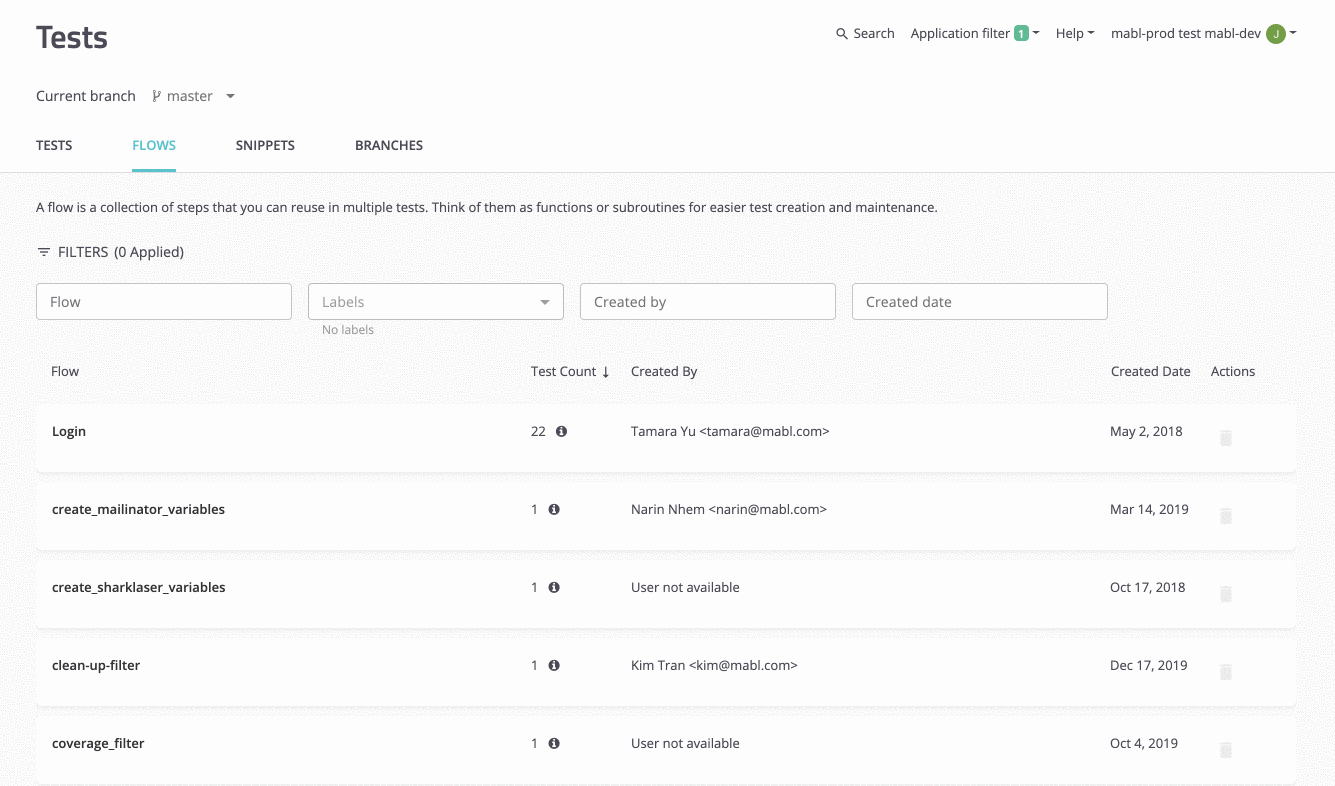
Task: Click info icon in Login row
Action: (x=561, y=432)
